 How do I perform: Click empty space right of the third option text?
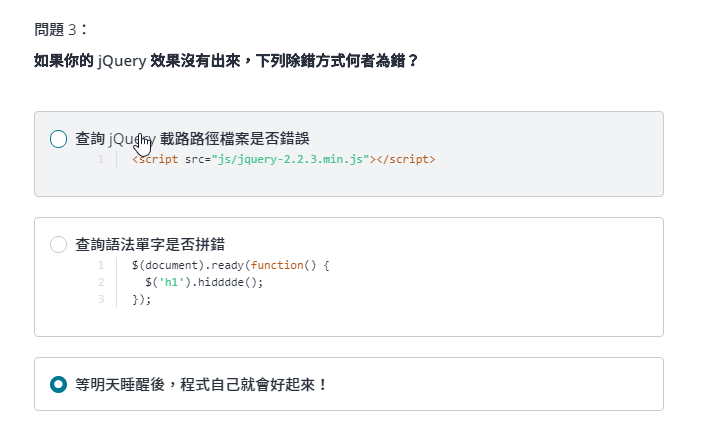point(500,384)
